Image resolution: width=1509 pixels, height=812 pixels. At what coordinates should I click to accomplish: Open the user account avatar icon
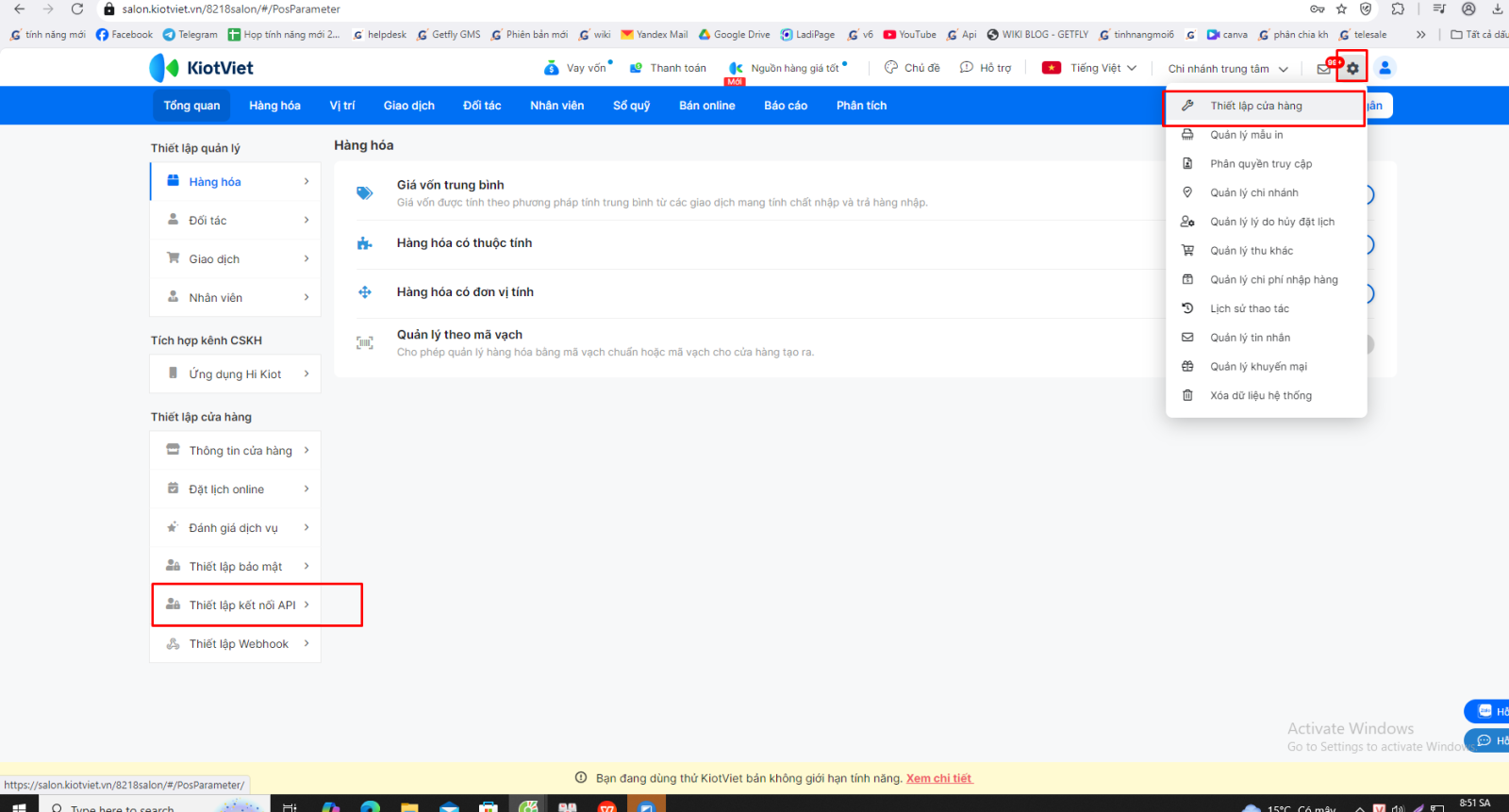tap(1385, 68)
